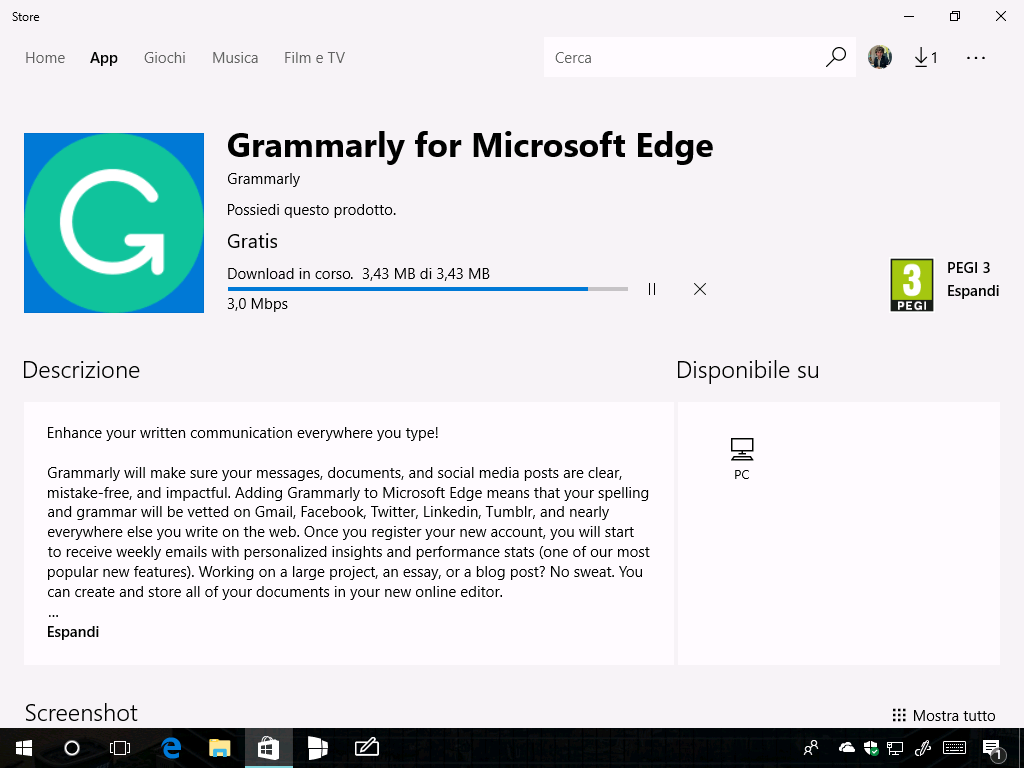Open Windows Defender shield tray icon

871,748
